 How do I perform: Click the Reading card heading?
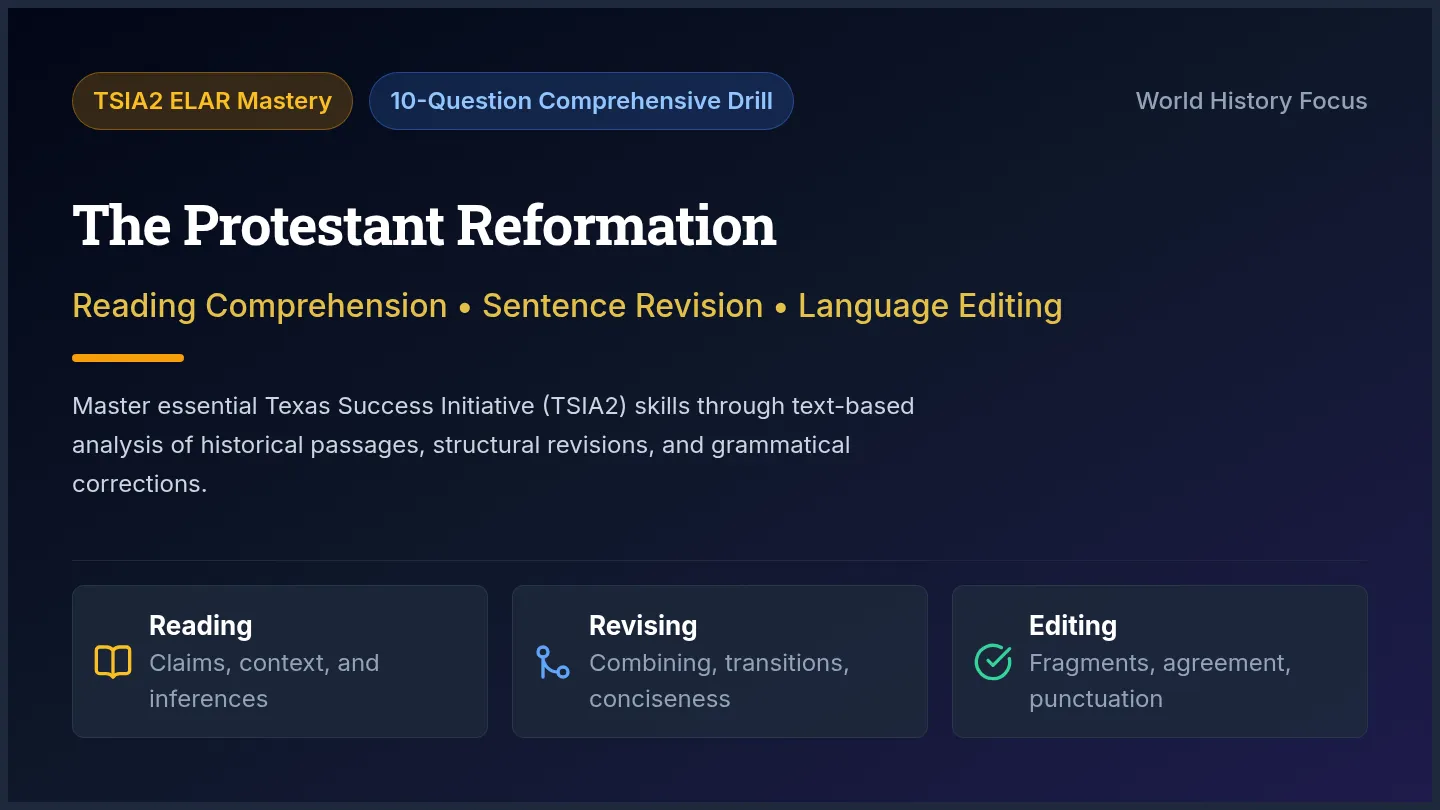pos(200,626)
